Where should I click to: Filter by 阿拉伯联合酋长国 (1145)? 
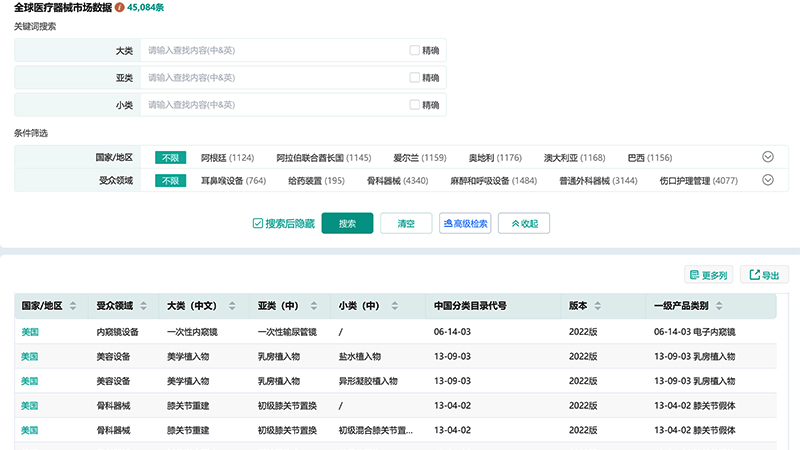(324, 158)
